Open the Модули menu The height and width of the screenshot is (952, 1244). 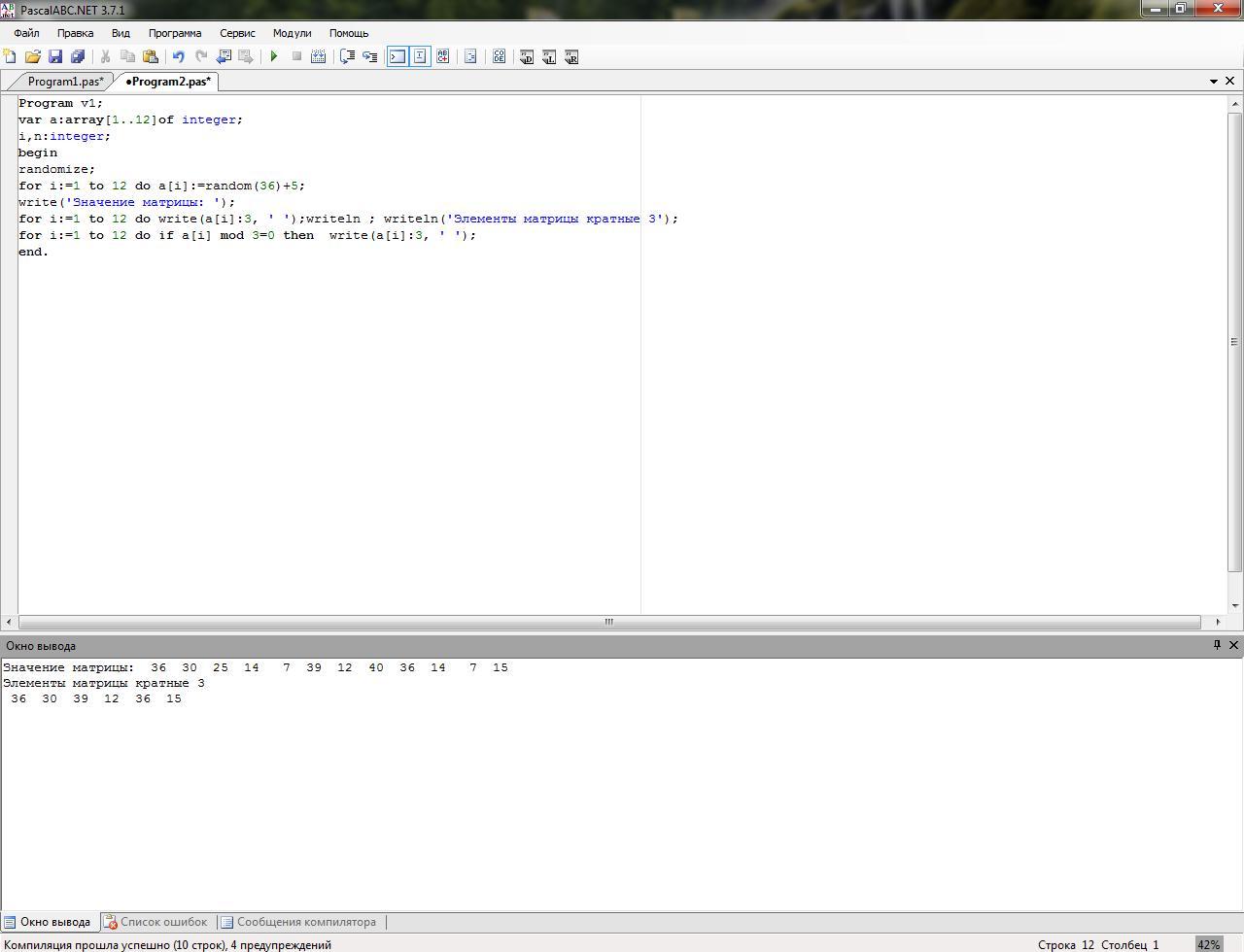292,33
